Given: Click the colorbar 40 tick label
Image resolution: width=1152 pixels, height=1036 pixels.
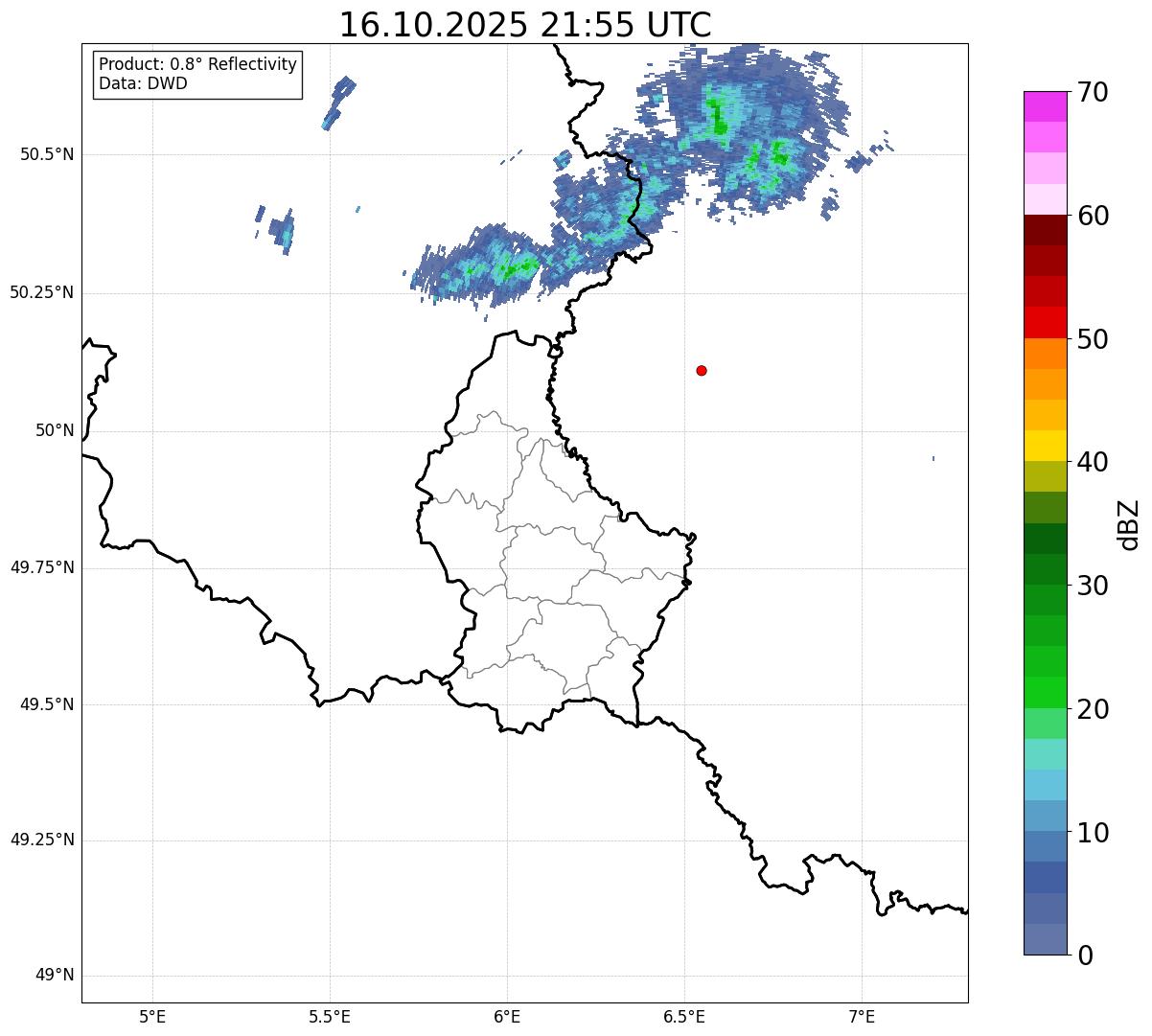Looking at the screenshot, I should pos(1093,462).
